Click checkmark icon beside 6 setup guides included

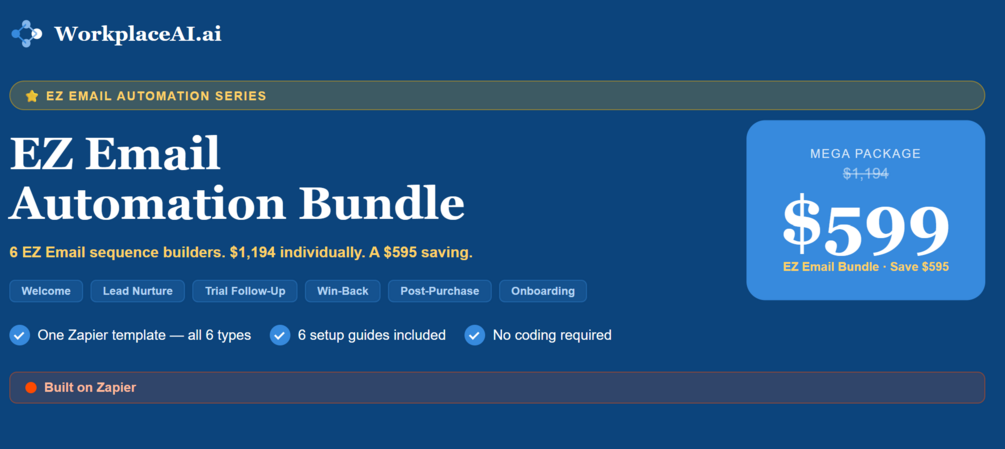[280, 335]
